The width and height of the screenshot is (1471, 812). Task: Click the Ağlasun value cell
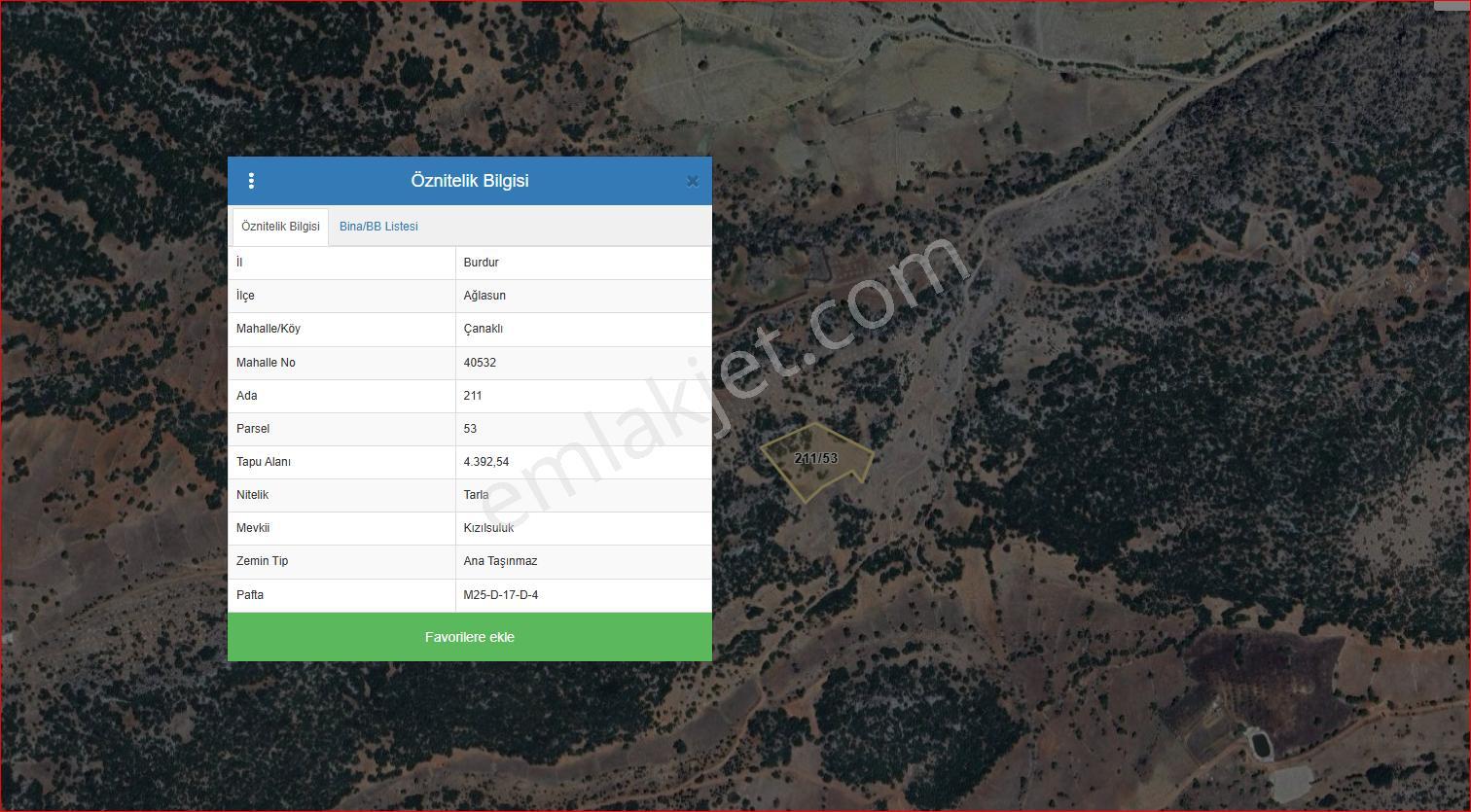584,296
